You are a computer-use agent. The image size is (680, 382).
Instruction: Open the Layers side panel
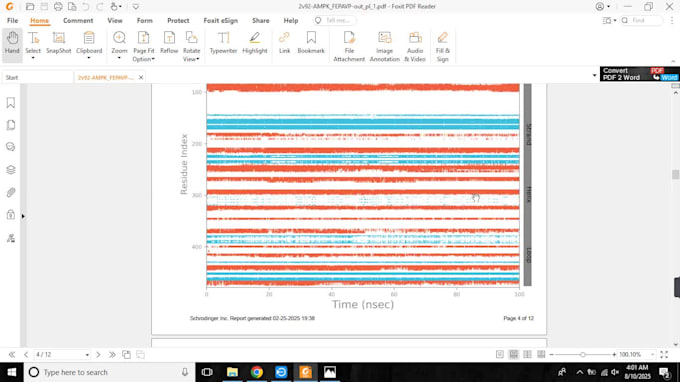(x=11, y=170)
